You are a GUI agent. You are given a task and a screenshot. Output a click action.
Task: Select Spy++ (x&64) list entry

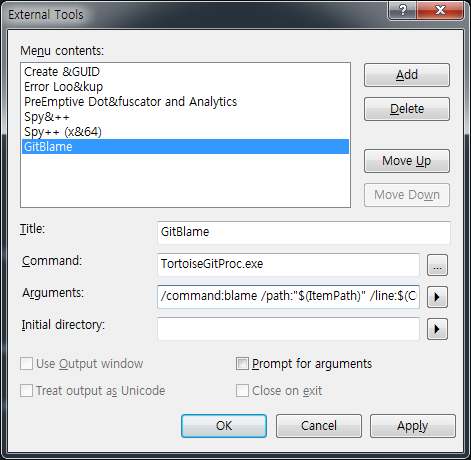point(185,132)
